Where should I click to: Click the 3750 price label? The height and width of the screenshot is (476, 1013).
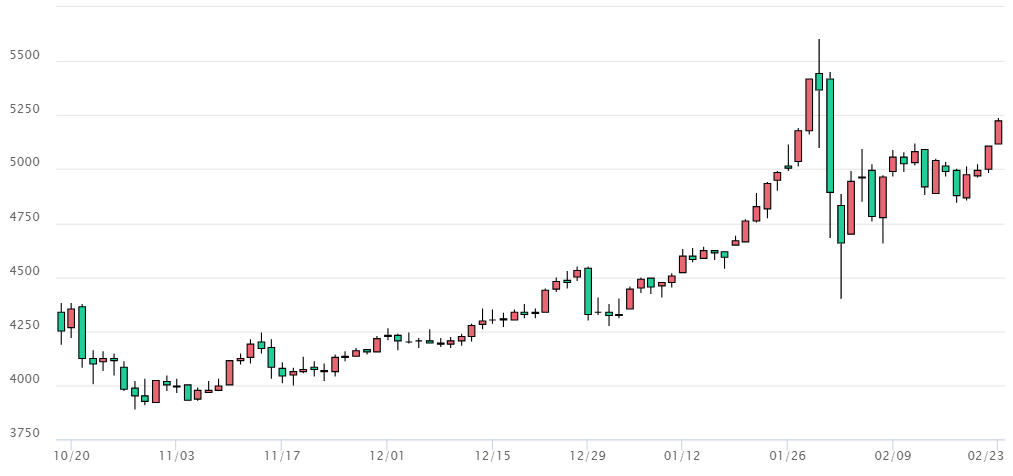point(23,434)
